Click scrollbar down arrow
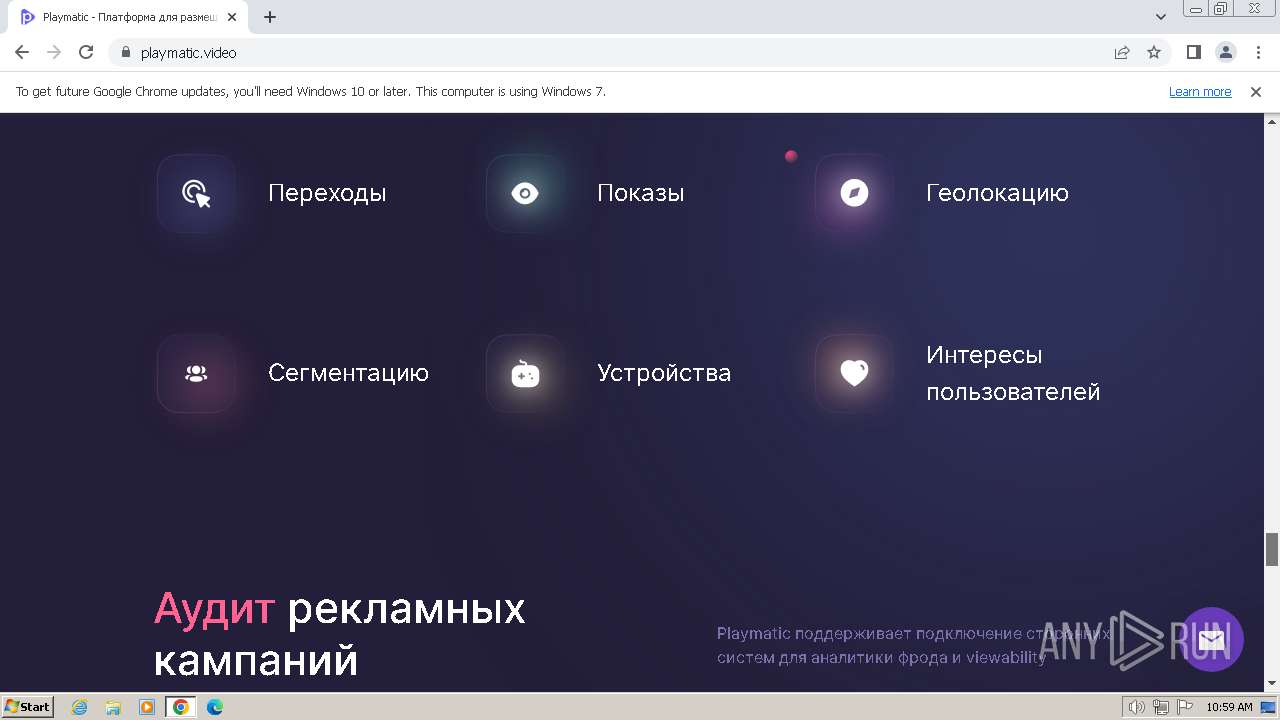 tap(1272, 683)
